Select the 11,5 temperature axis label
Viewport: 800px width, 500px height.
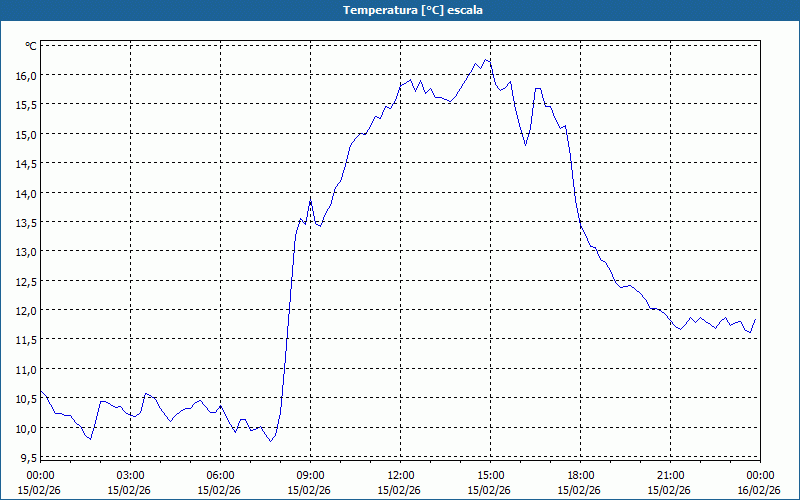point(25,340)
